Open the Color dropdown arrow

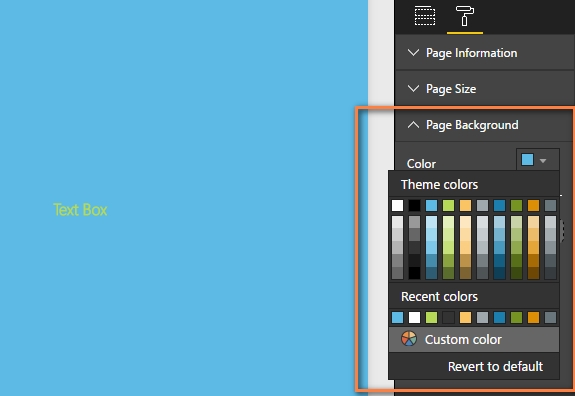pos(543,161)
